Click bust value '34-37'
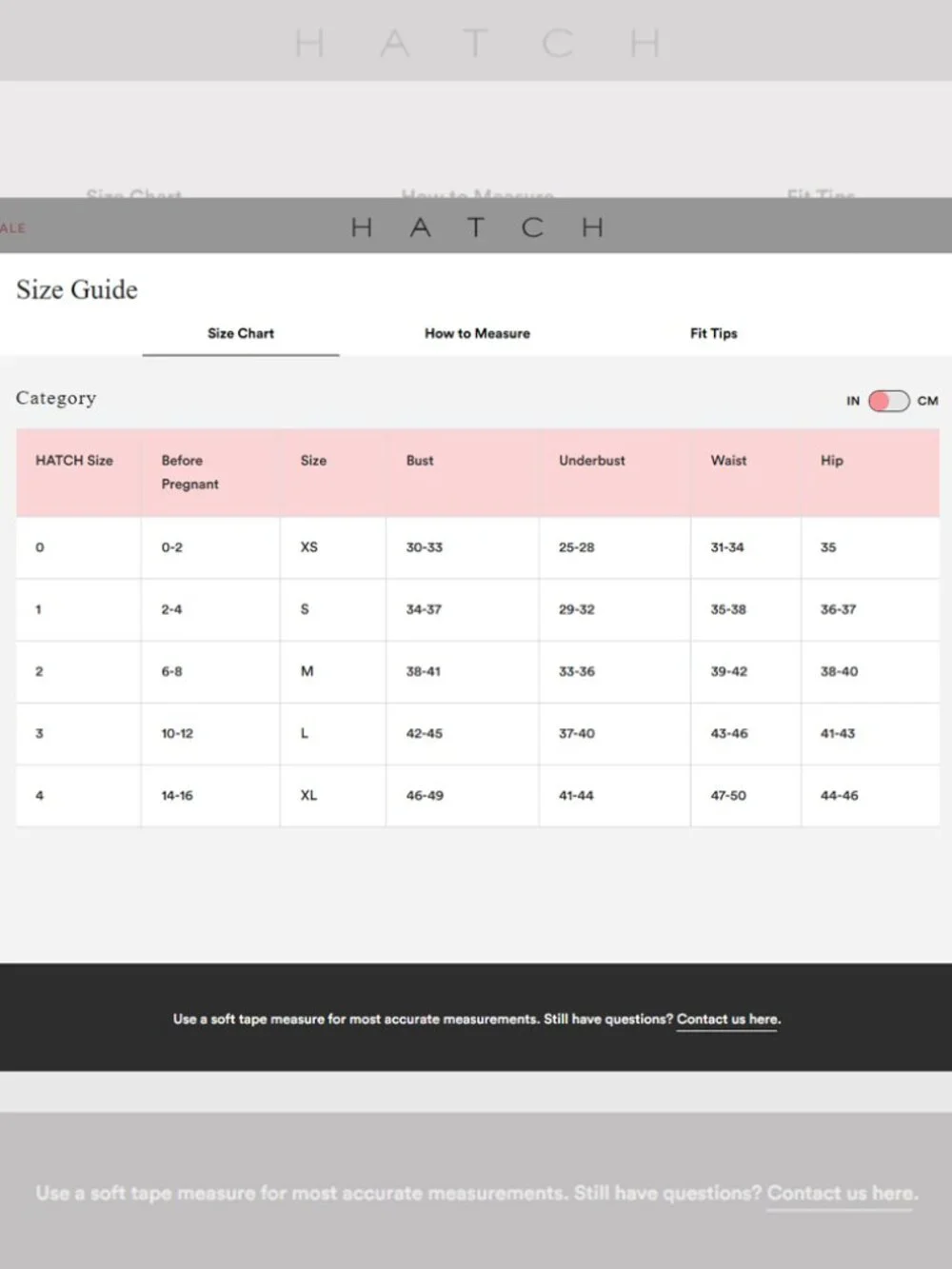952x1269 pixels. 424,609
